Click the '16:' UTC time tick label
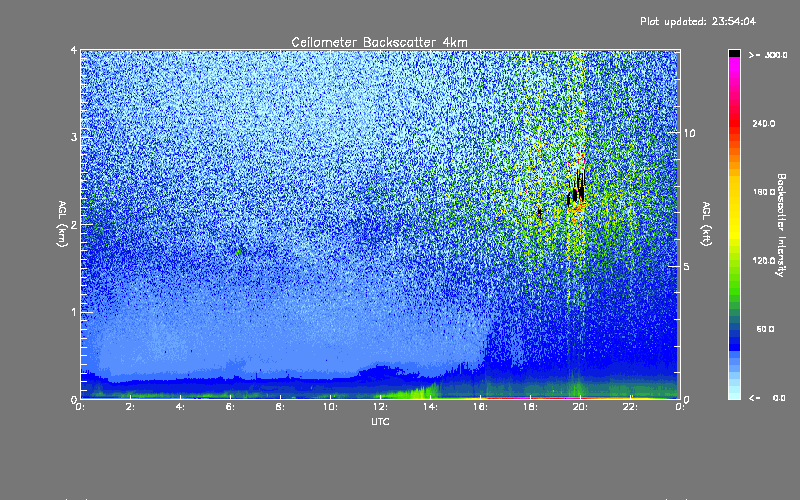Image resolution: width=800 pixels, height=500 pixels. click(x=480, y=407)
